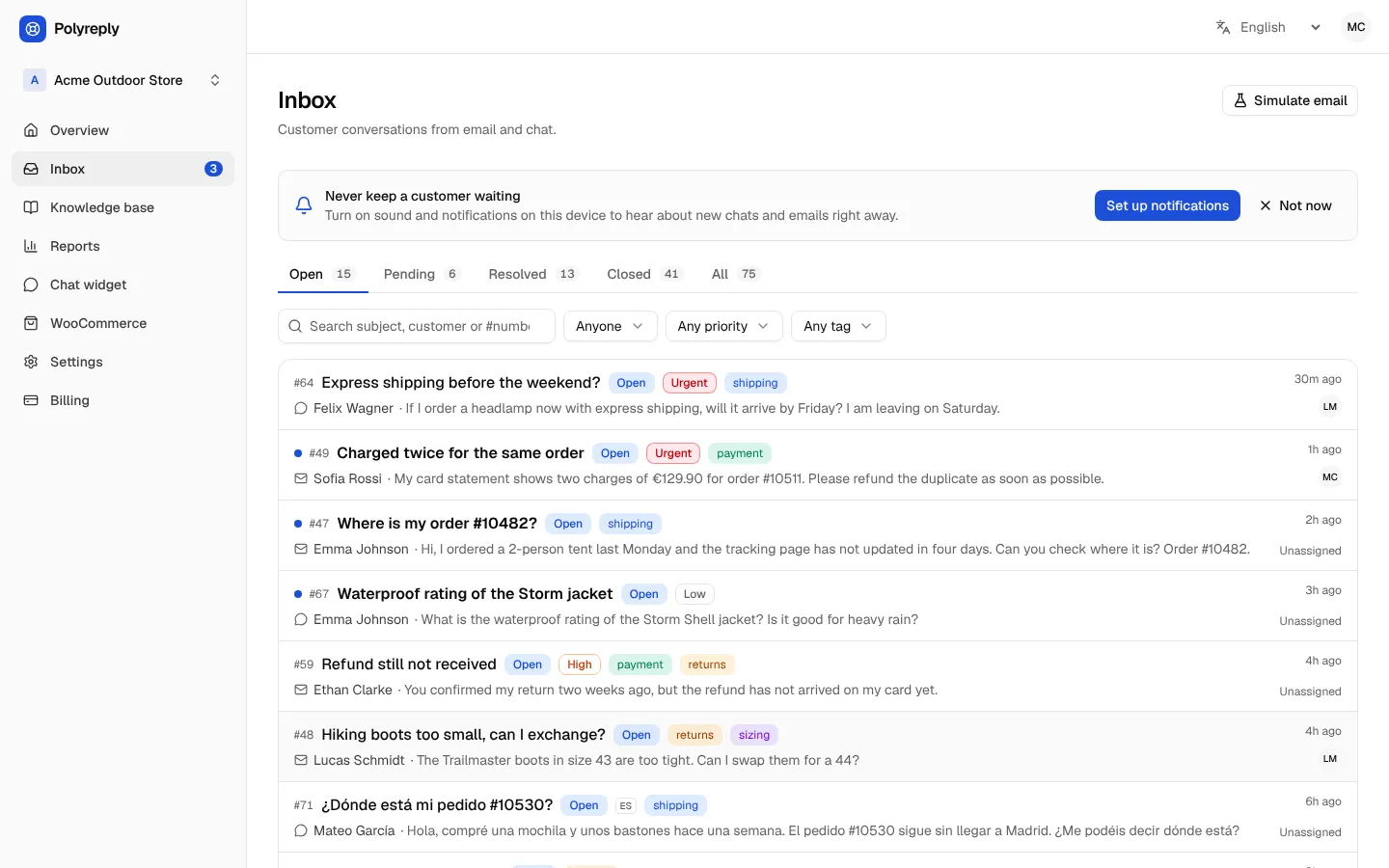This screenshot has width=1389, height=868.
Task: Open Reports from the sidebar
Action: coord(123,246)
